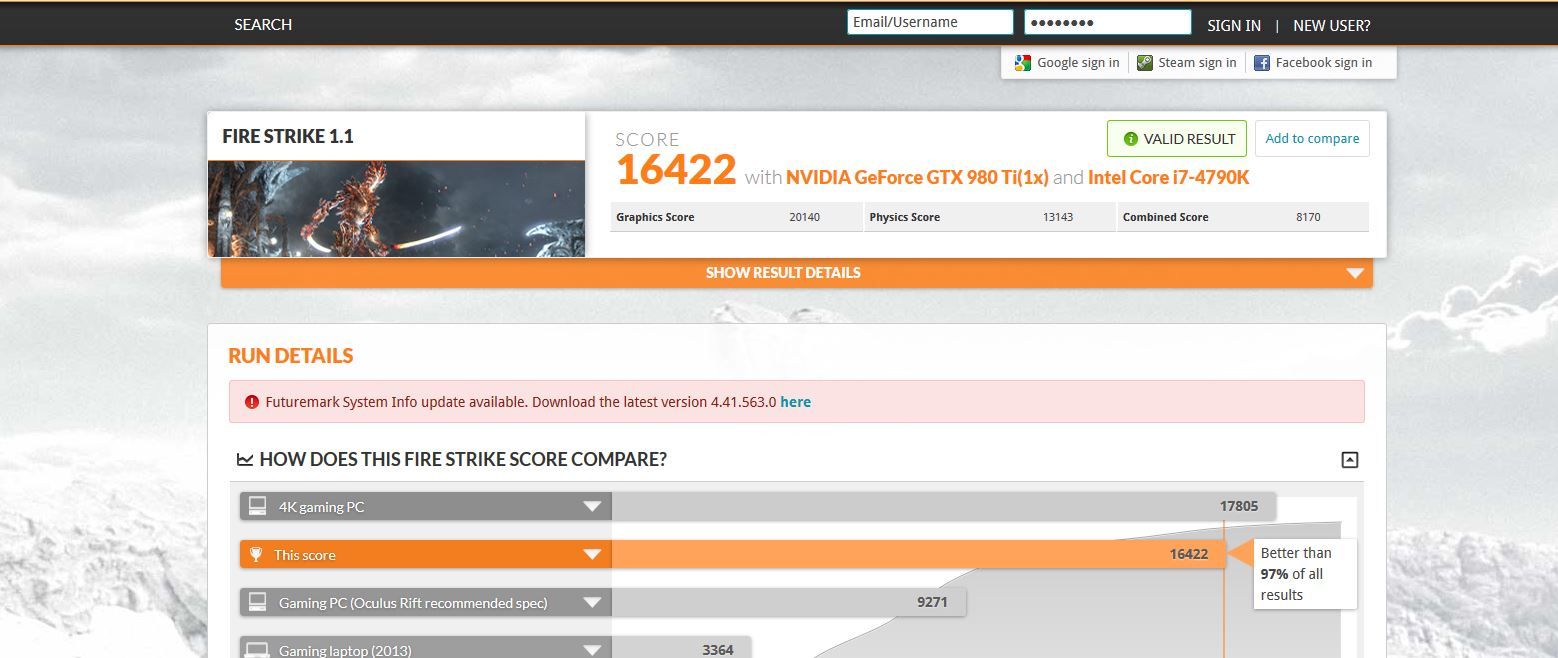Click the Valid Result button
Viewport: 1558px width, 658px height.
point(1177,139)
